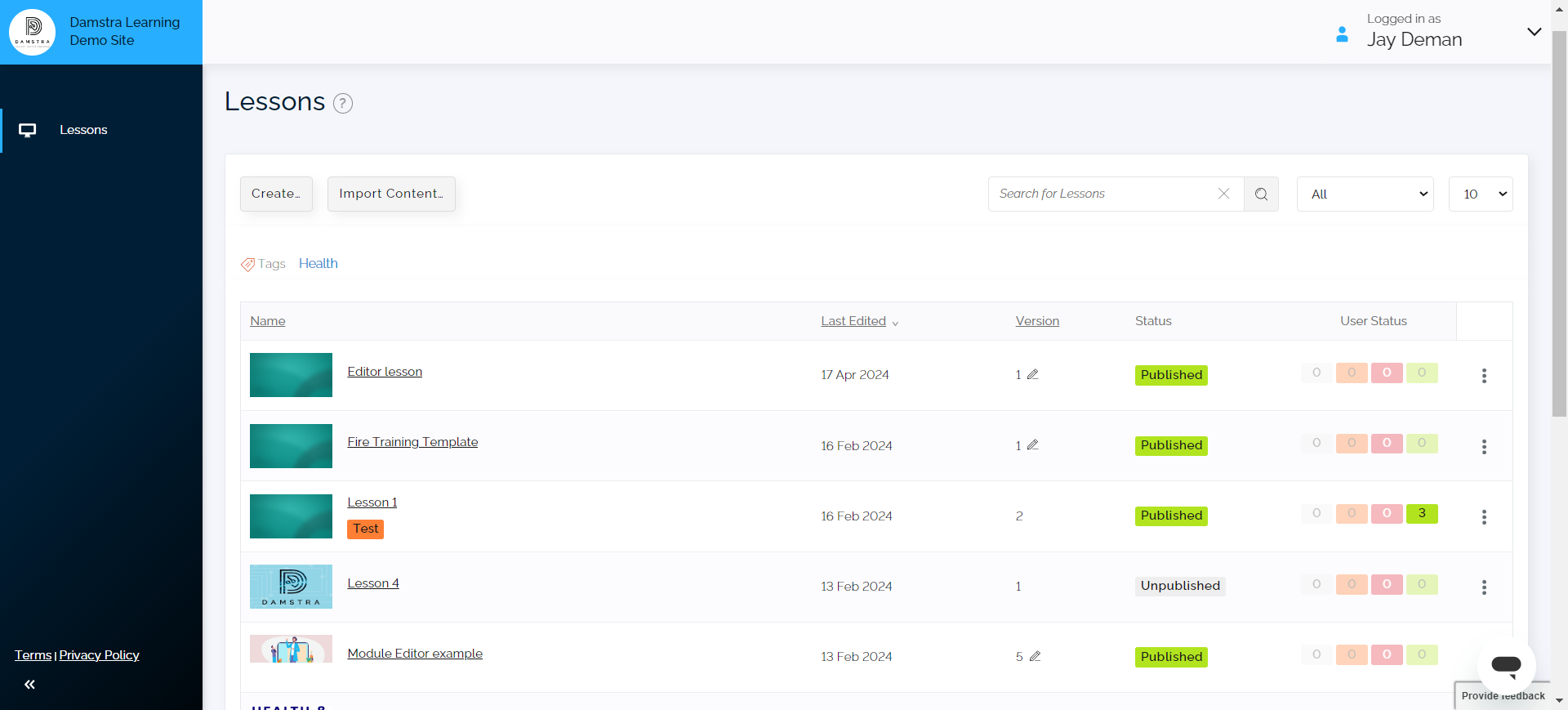Click the Create button
Image resolution: width=1568 pixels, height=710 pixels.
click(276, 194)
